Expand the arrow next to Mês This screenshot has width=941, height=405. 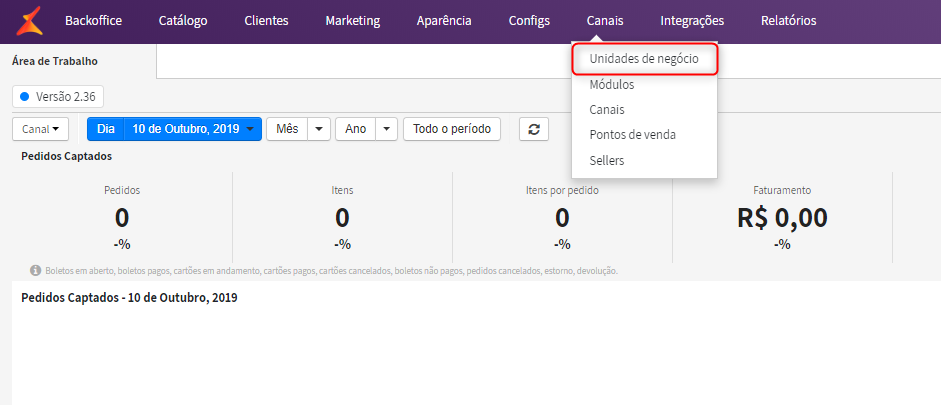pos(319,129)
